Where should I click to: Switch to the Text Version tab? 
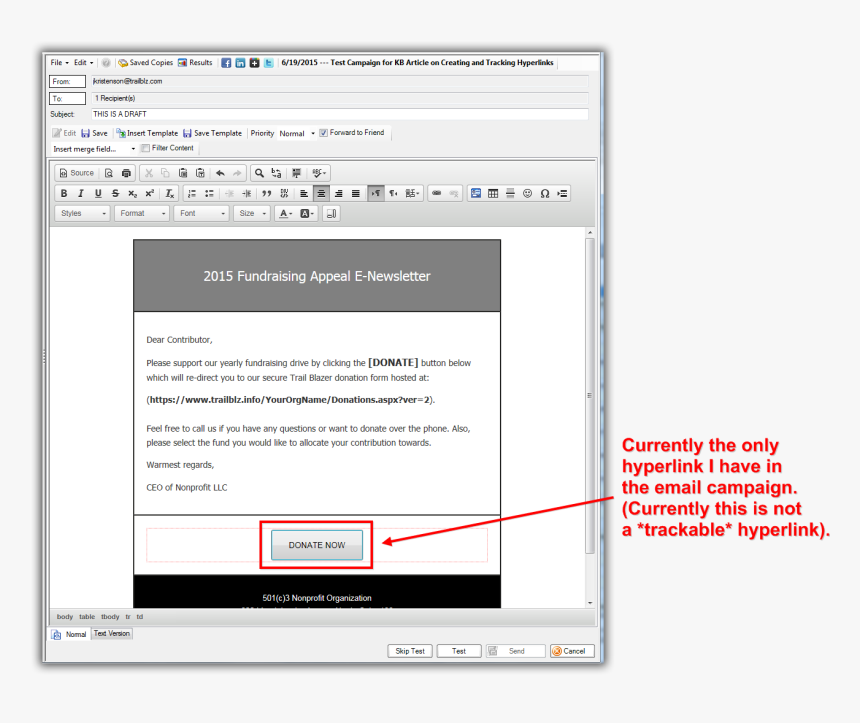pos(112,634)
